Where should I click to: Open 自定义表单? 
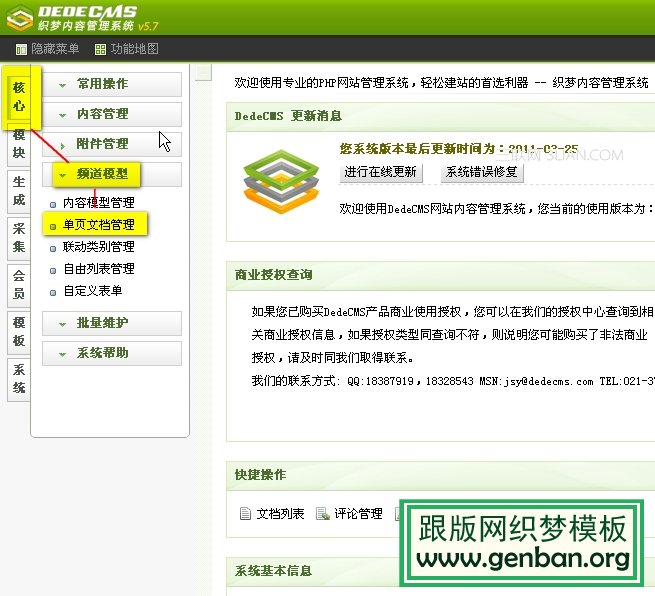93,291
